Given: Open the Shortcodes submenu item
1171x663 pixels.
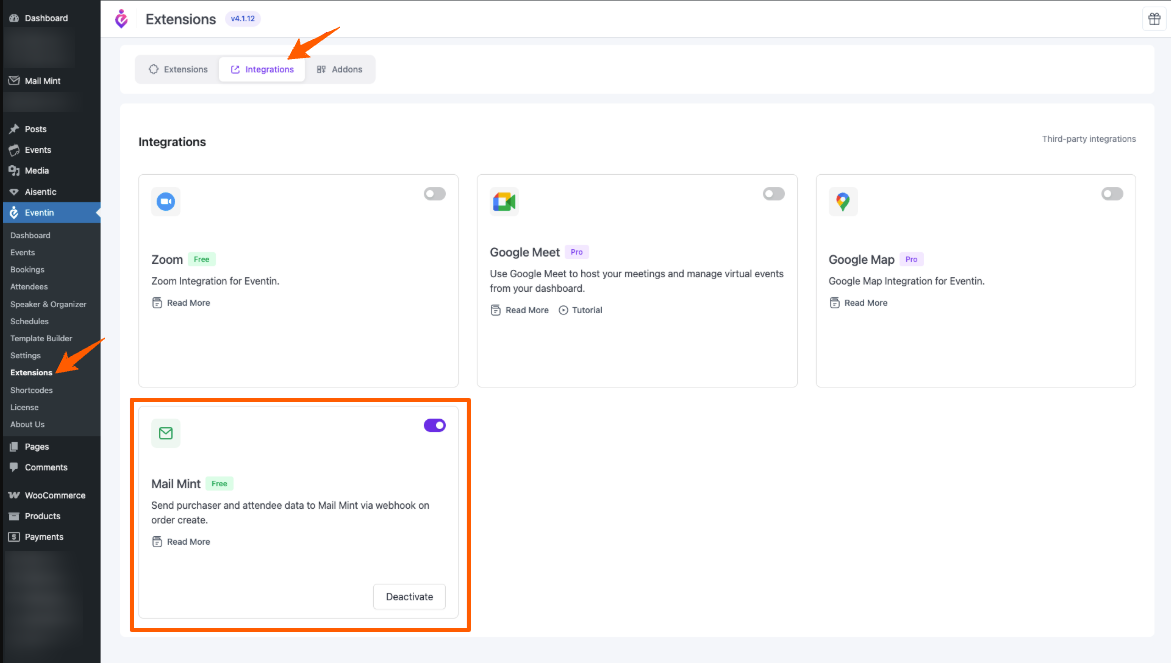Looking at the screenshot, I should pyautogui.click(x=31, y=390).
